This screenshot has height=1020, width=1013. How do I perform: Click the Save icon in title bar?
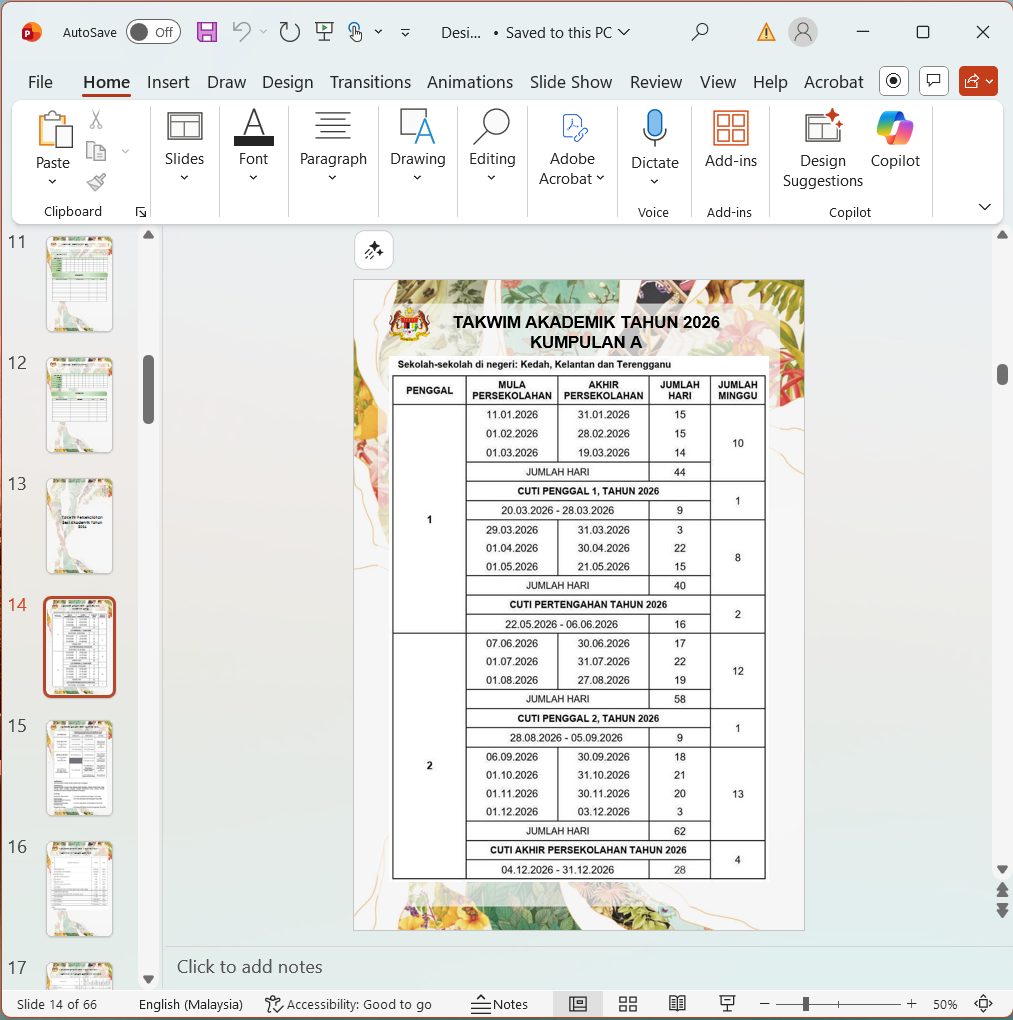207,32
